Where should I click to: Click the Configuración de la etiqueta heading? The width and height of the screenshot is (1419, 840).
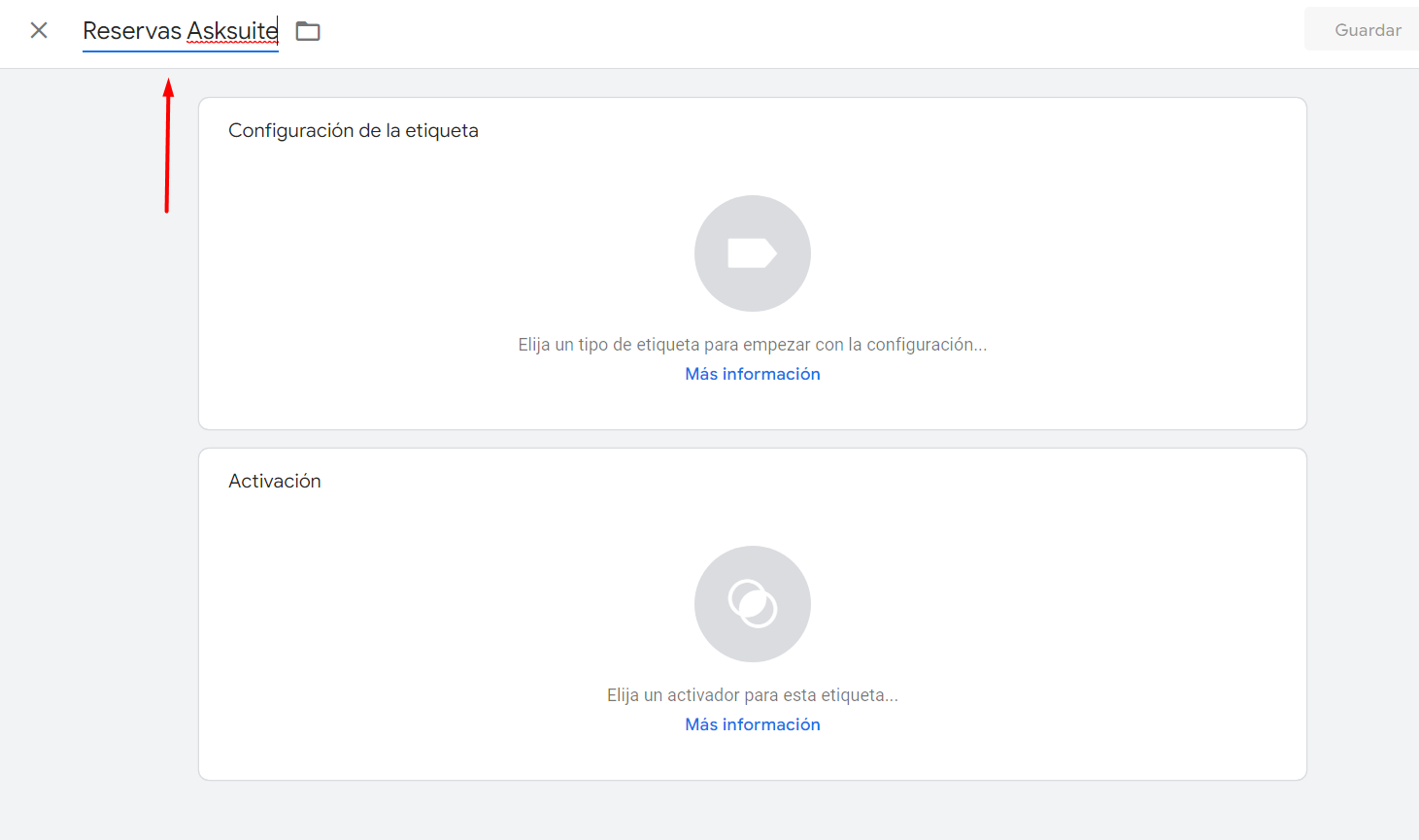coord(354,130)
